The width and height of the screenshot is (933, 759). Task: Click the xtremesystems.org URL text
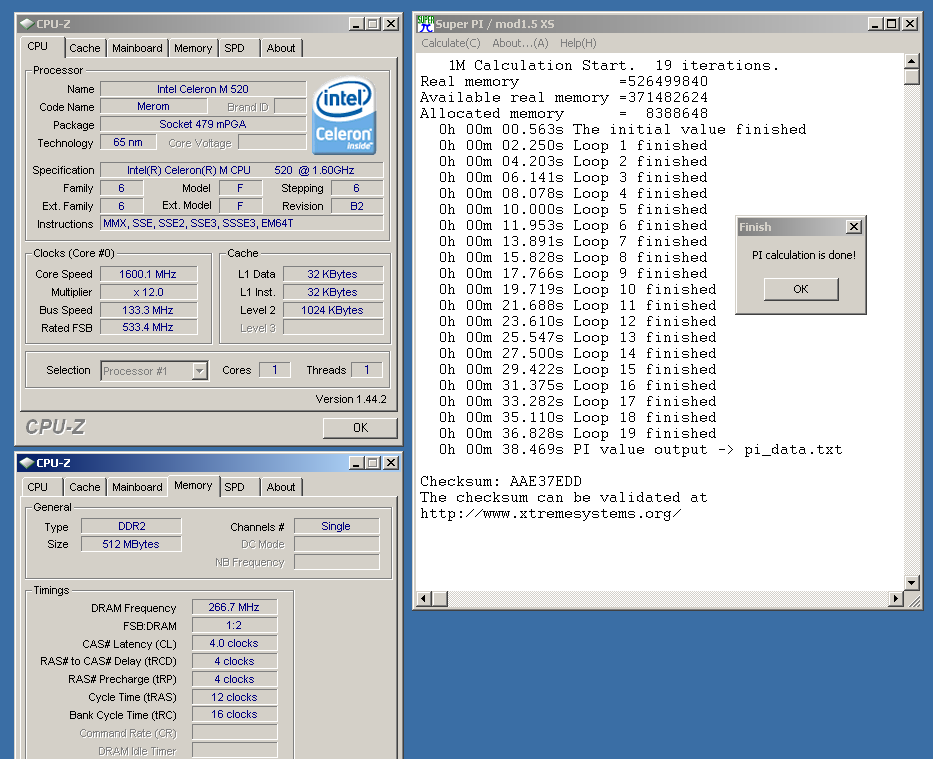(x=551, y=513)
